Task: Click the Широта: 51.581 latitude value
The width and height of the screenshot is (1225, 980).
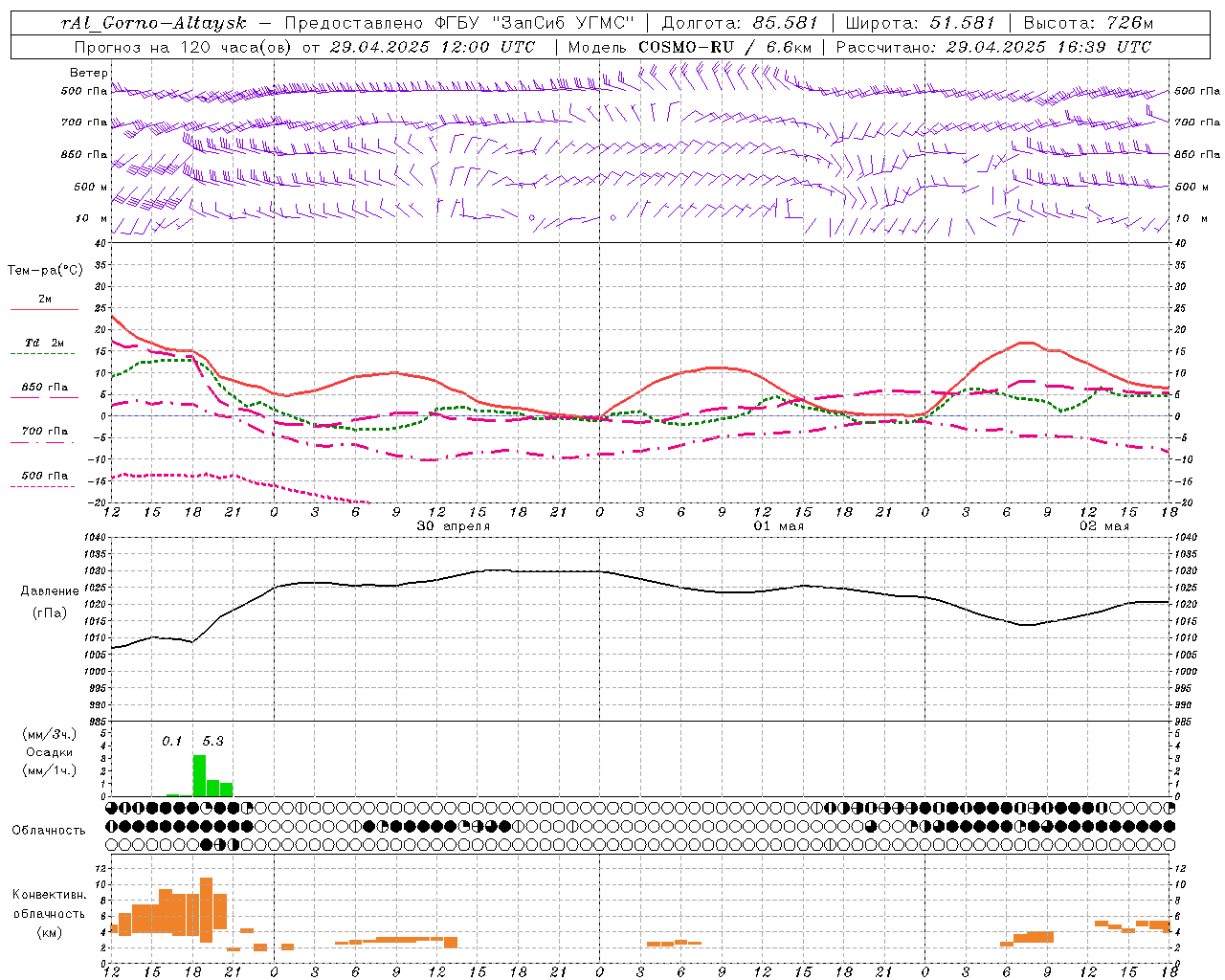Action: (920, 23)
